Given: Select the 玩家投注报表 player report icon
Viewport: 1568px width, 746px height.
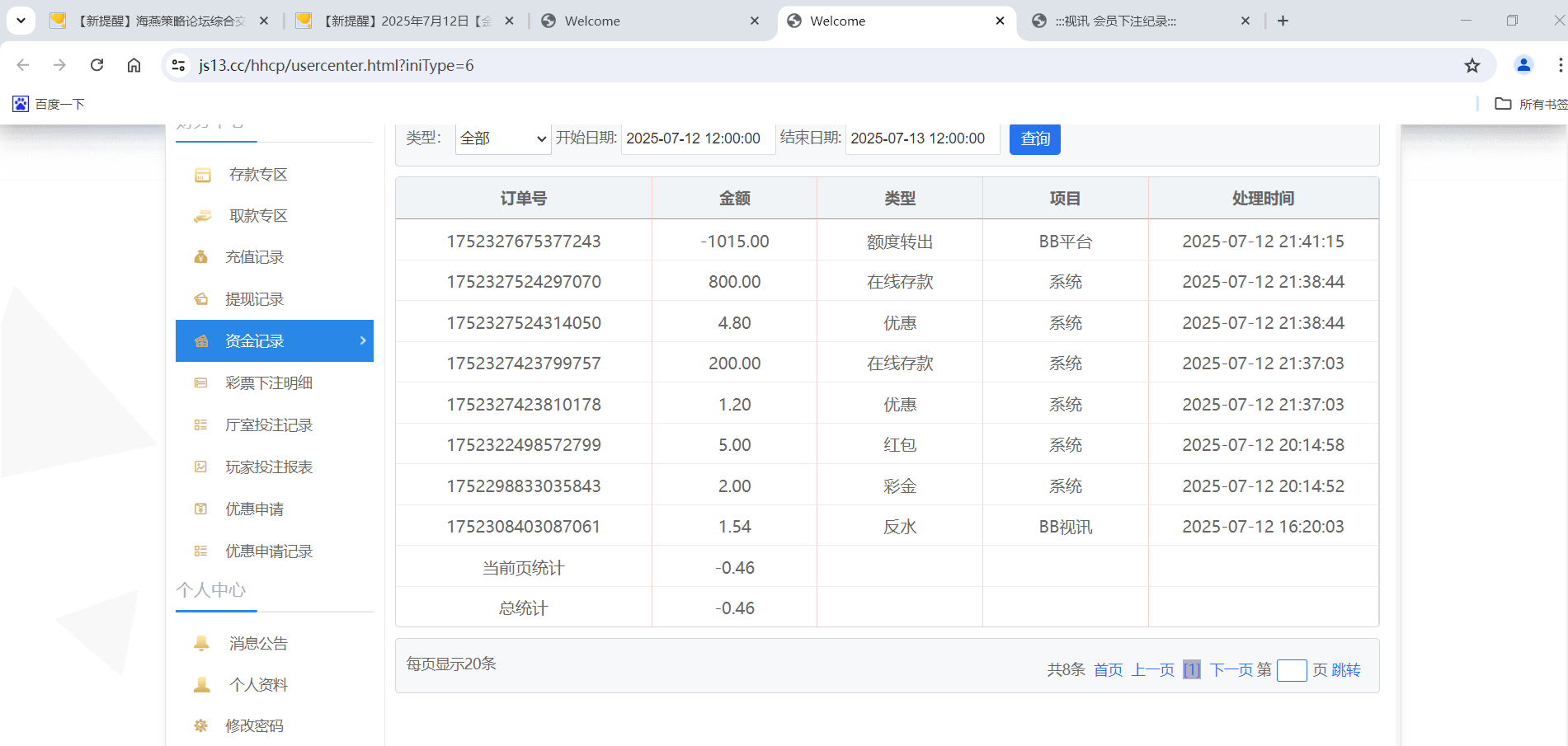Looking at the screenshot, I should click(x=200, y=467).
